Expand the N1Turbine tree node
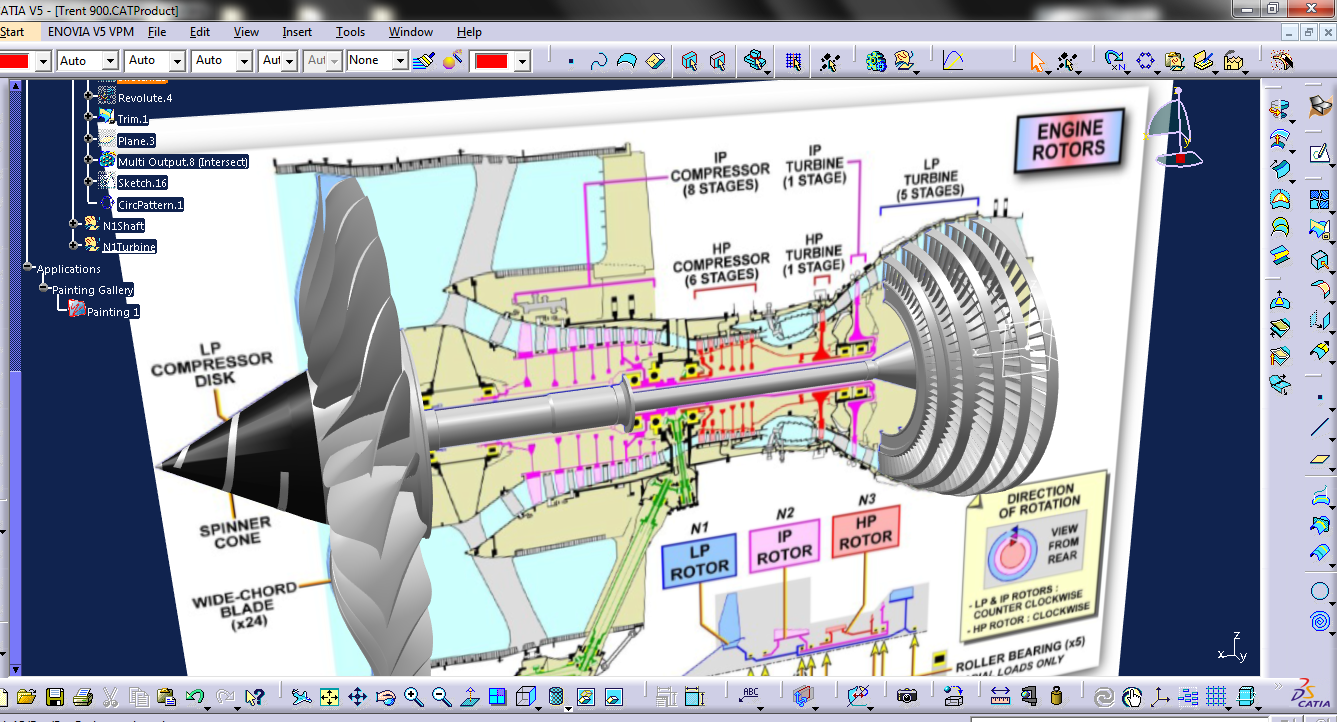Screen dimensions: 1337x722 [x=74, y=246]
